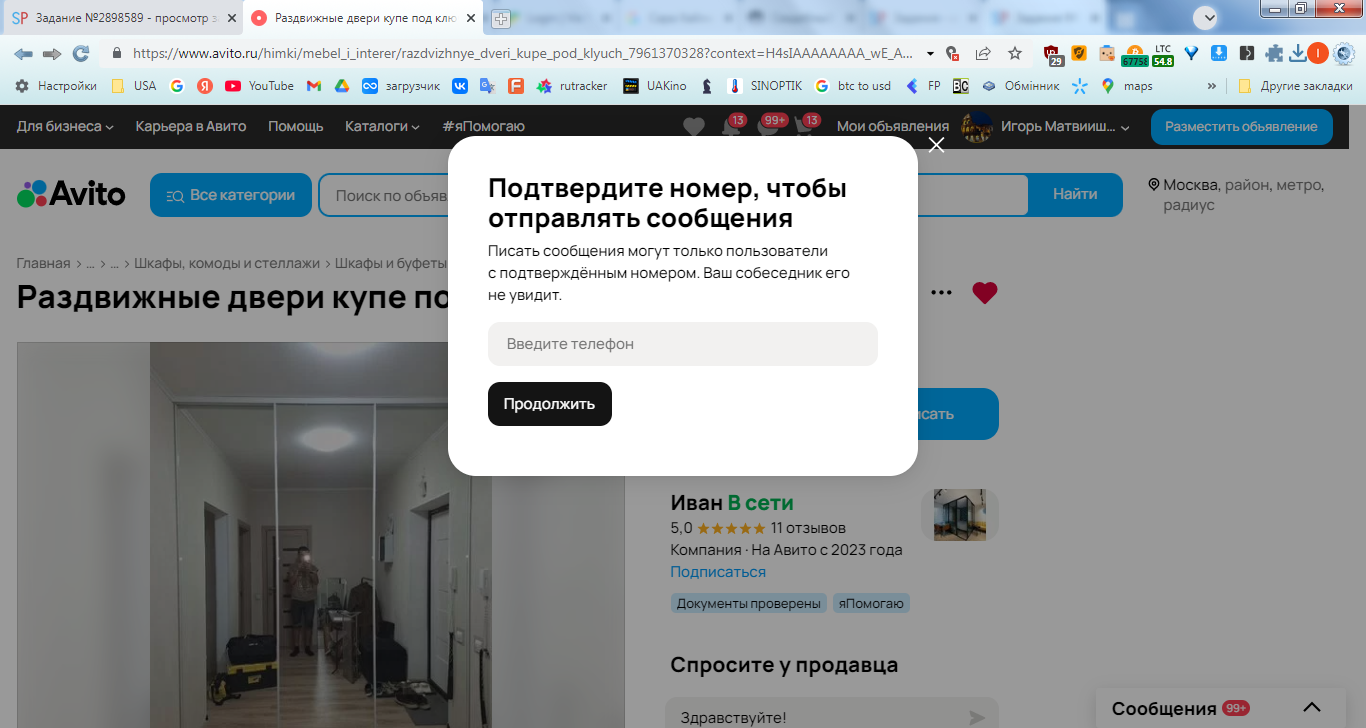Expand 'Для бизнеса' menu
1366x728 pixels.
65,126
